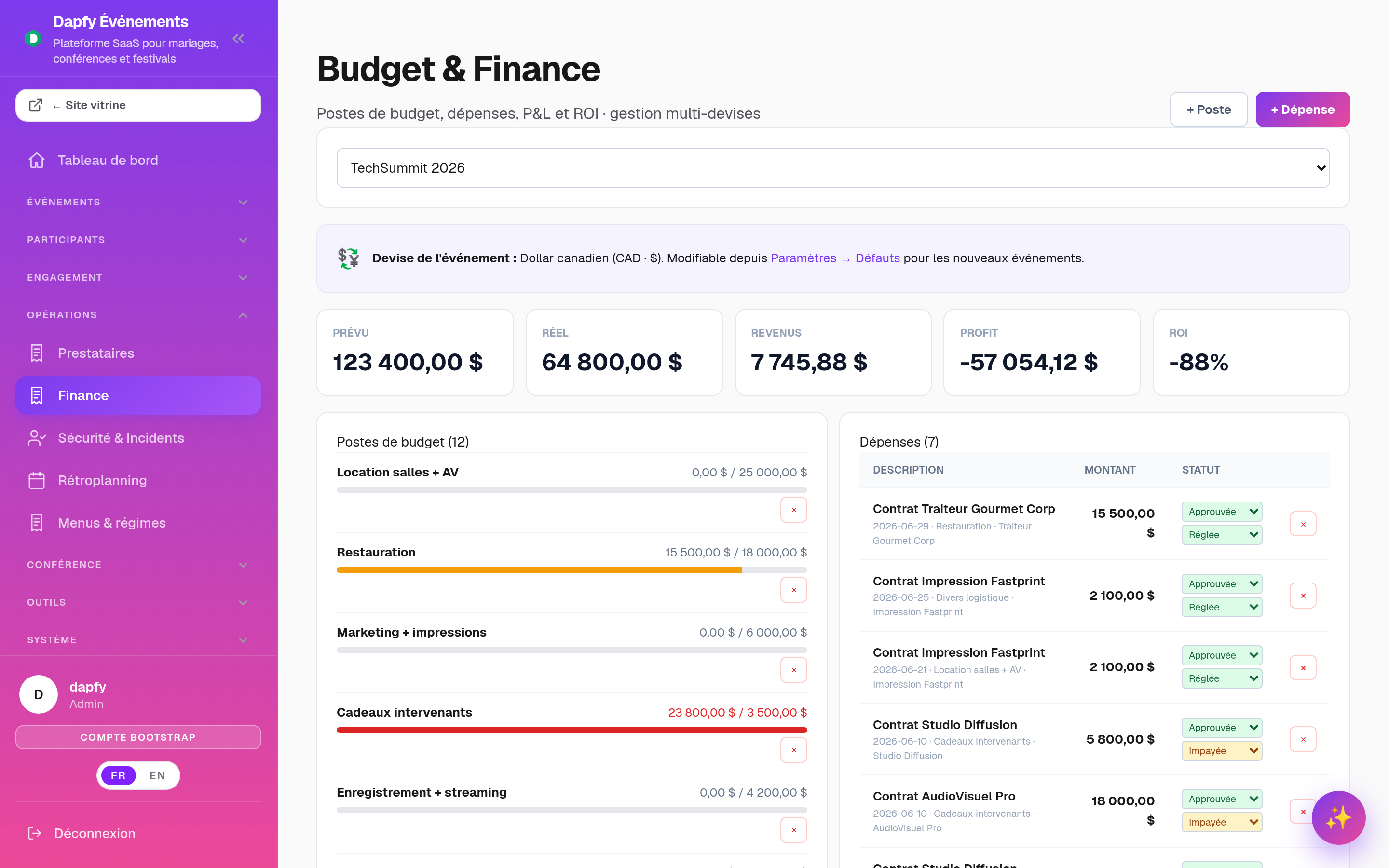Delete the Restauration budget item
The width and height of the screenshot is (1389, 868).
pos(794,590)
